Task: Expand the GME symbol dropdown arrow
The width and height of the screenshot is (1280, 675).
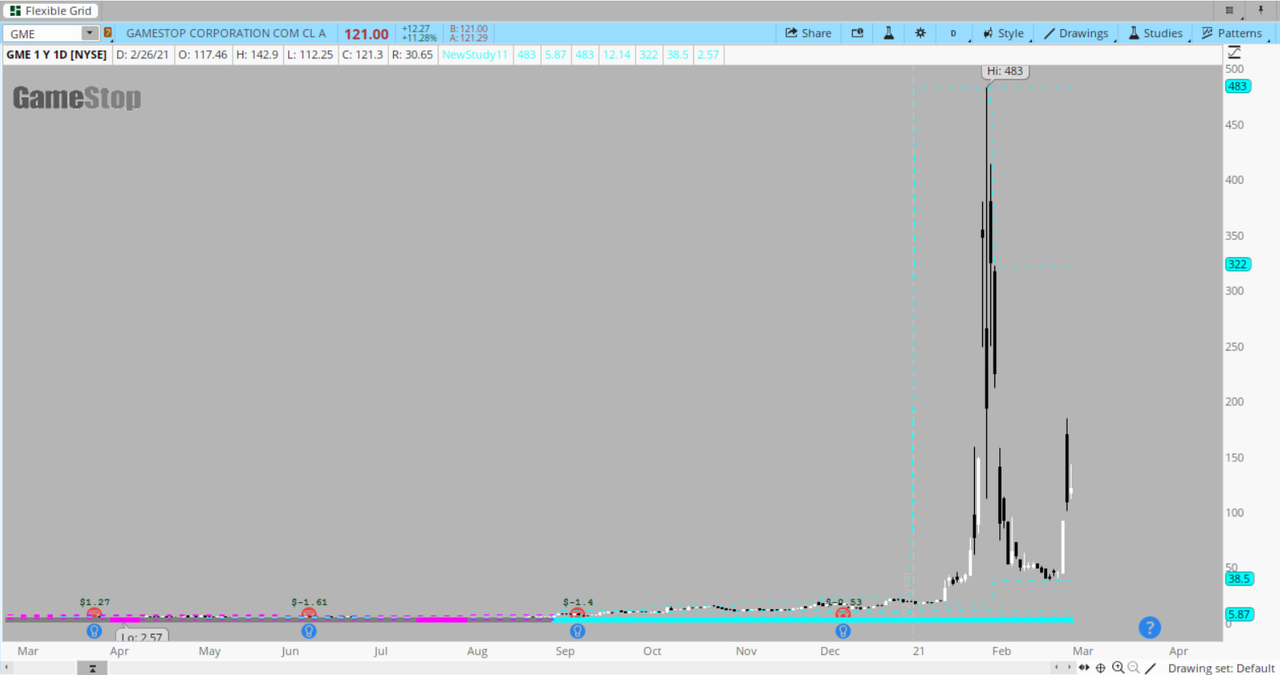Action: point(91,33)
